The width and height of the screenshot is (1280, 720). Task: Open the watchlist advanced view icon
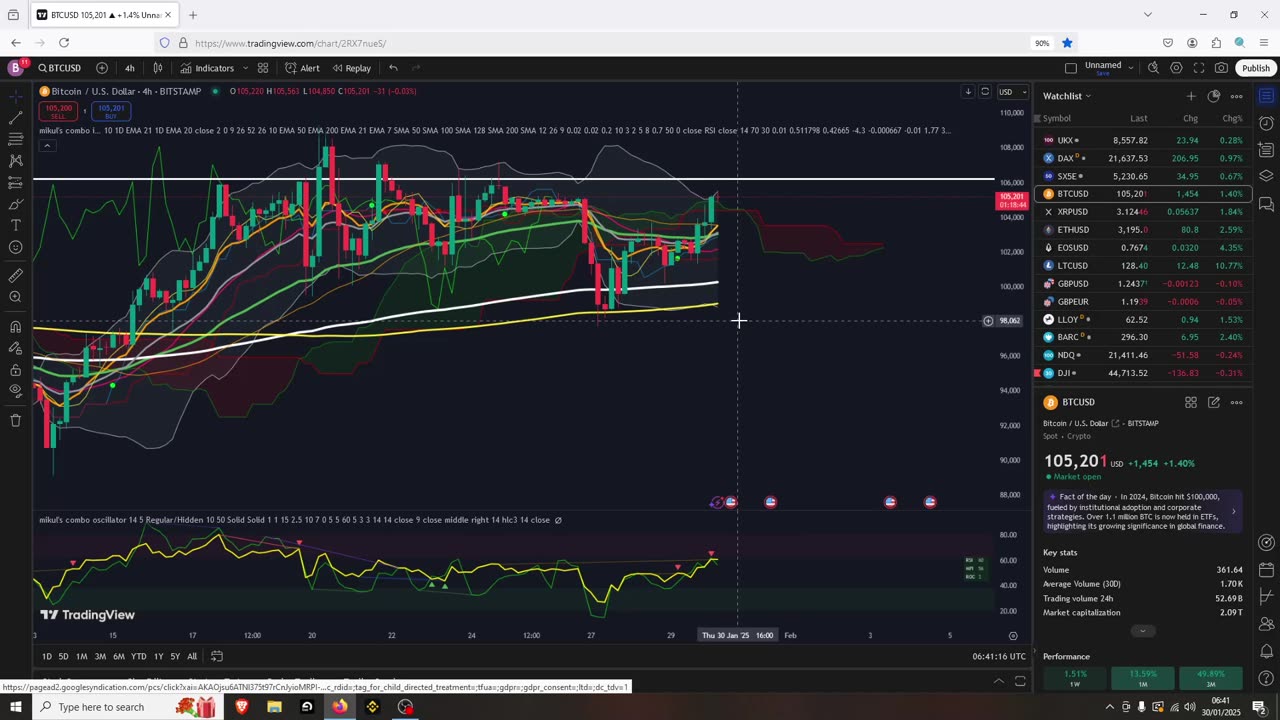(x=1213, y=96)
